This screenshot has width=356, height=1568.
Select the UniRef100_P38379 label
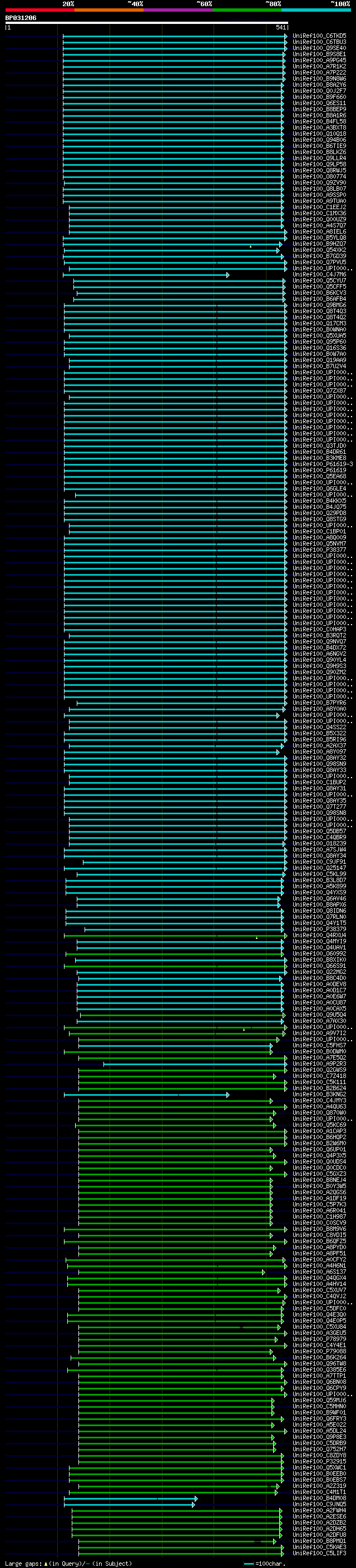tap(319, 929)
